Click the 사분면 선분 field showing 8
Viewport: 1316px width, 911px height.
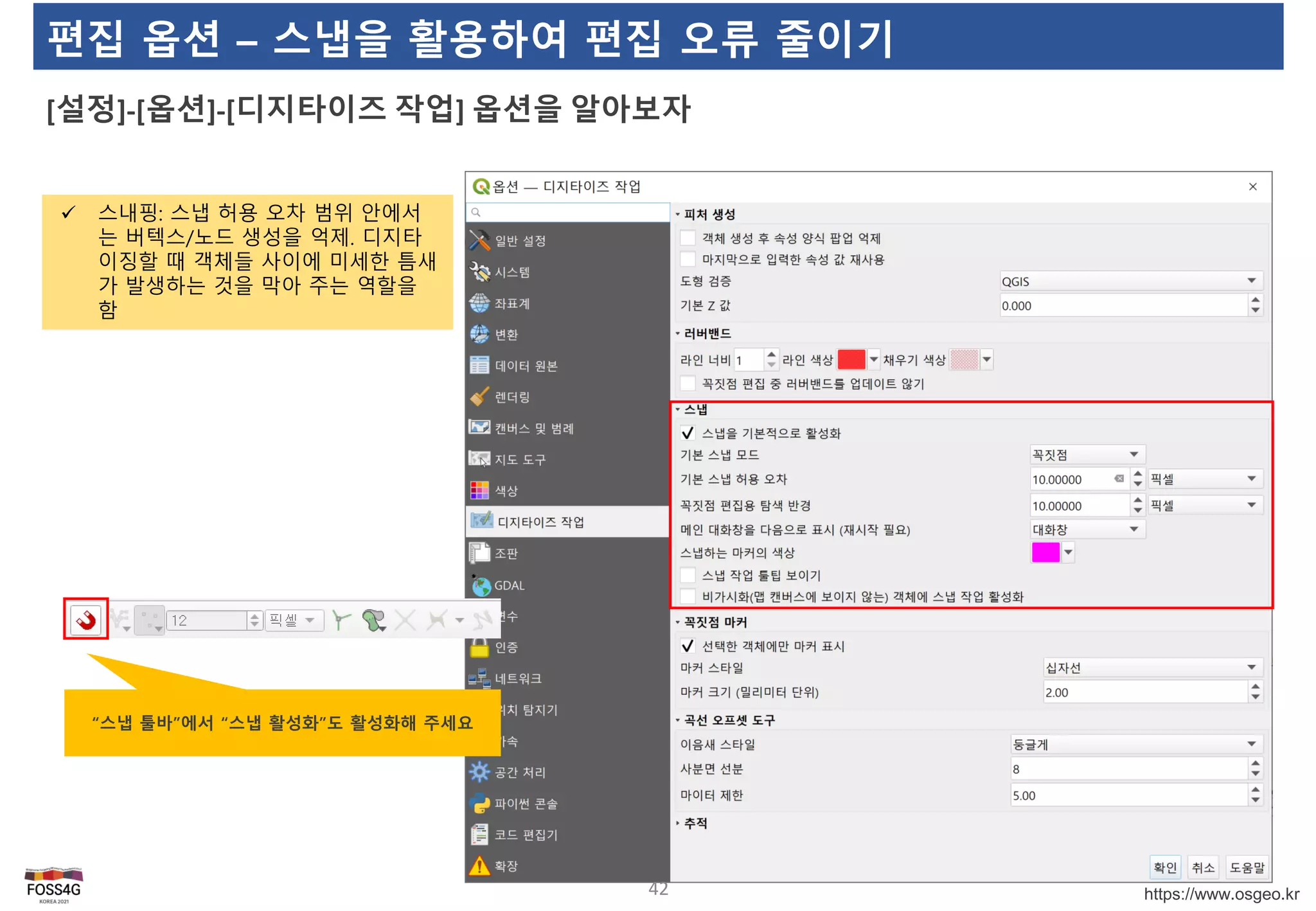(1129, 768)
